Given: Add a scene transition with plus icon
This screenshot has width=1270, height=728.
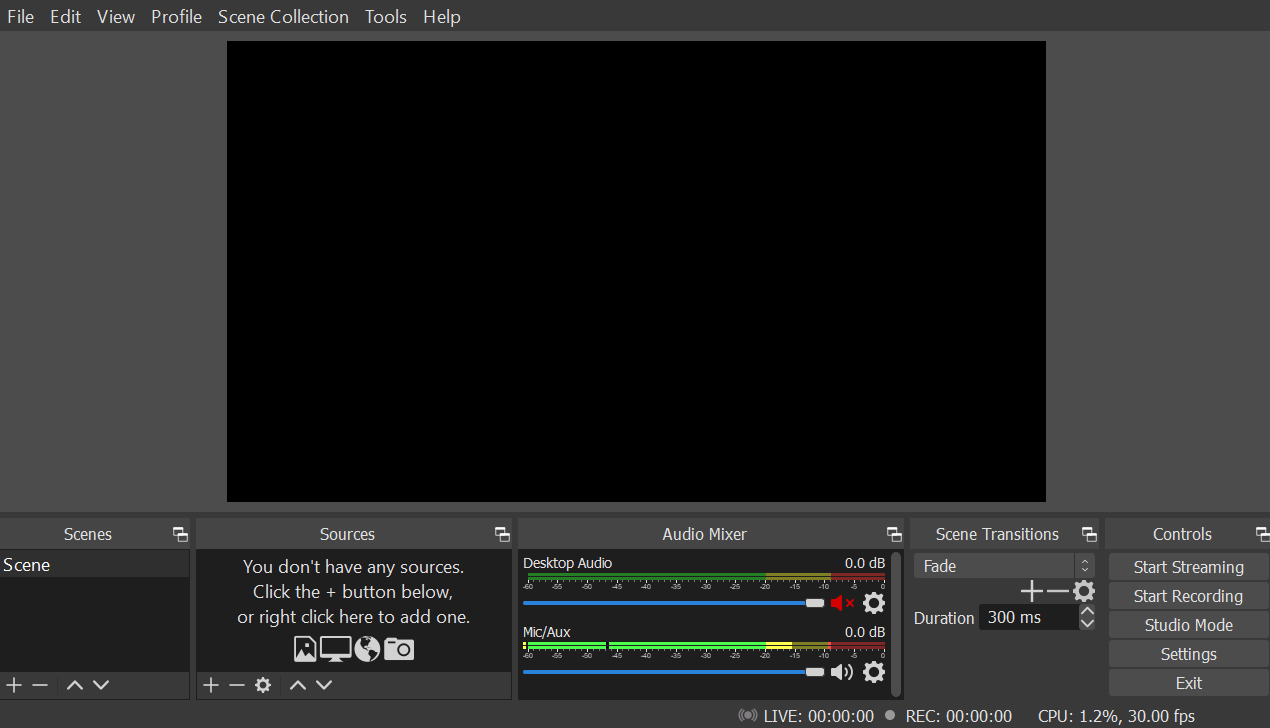Looking at the screenshot, I should pyautogui.click(x=1031, y=592).
